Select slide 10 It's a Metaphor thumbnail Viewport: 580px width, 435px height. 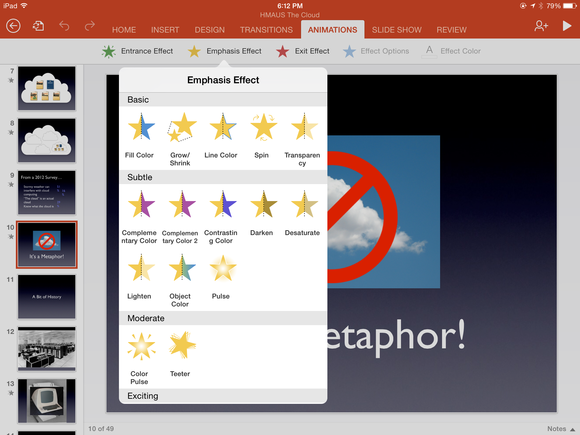(x=47, y=245)
